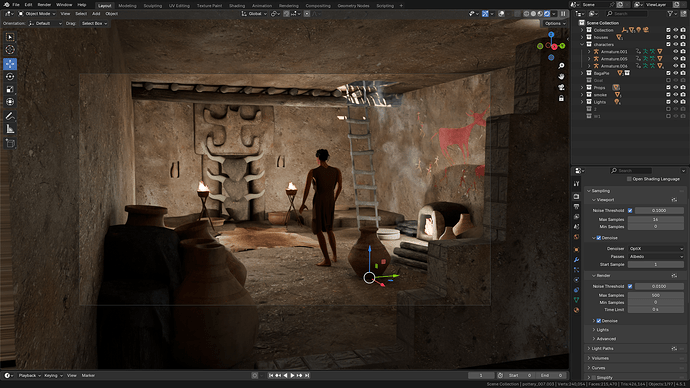The width and height of the screenshot is (690, 388).
Task: Click the Viewport Max Samples field
Action: pos(656,220)
